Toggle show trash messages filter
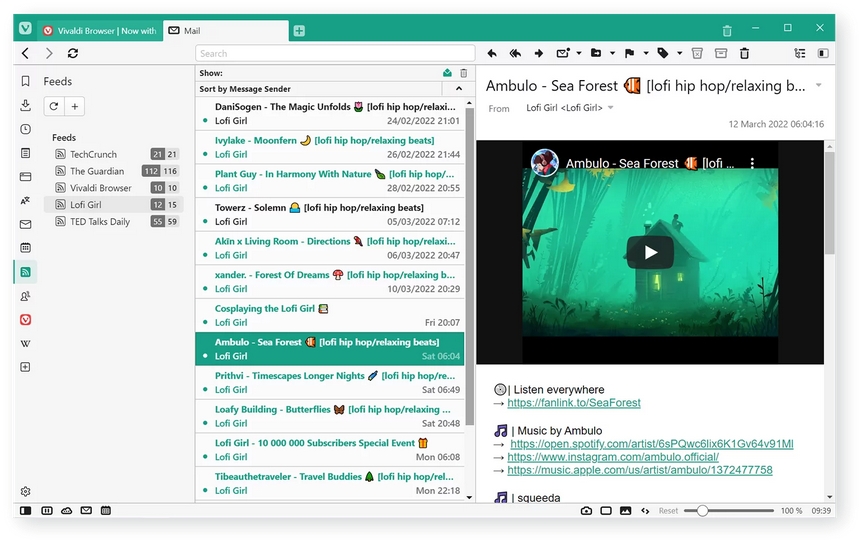Image resolution: width=860 pixels, height=541 pixels. coord(463,73)
